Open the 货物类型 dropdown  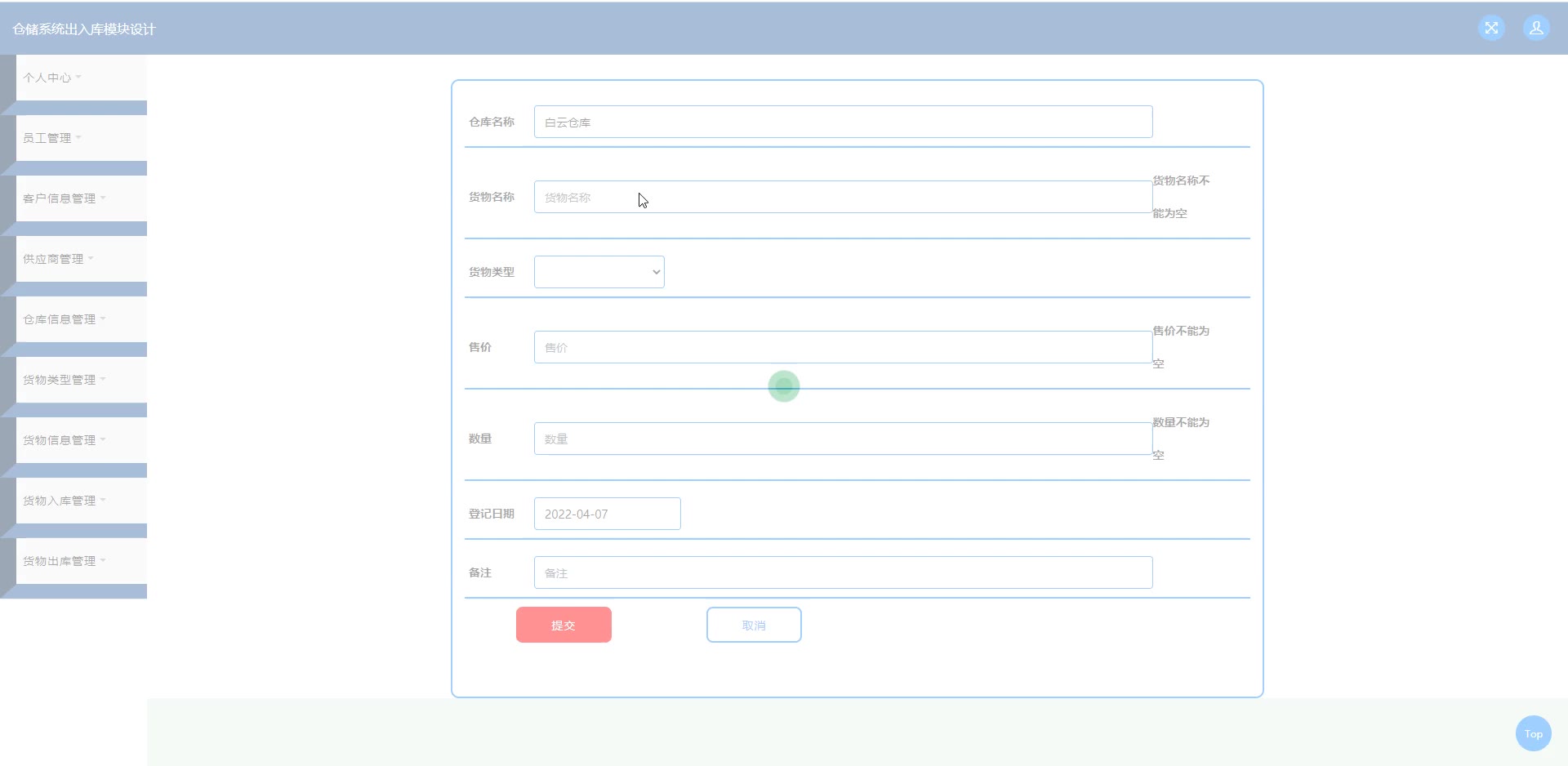599,272
